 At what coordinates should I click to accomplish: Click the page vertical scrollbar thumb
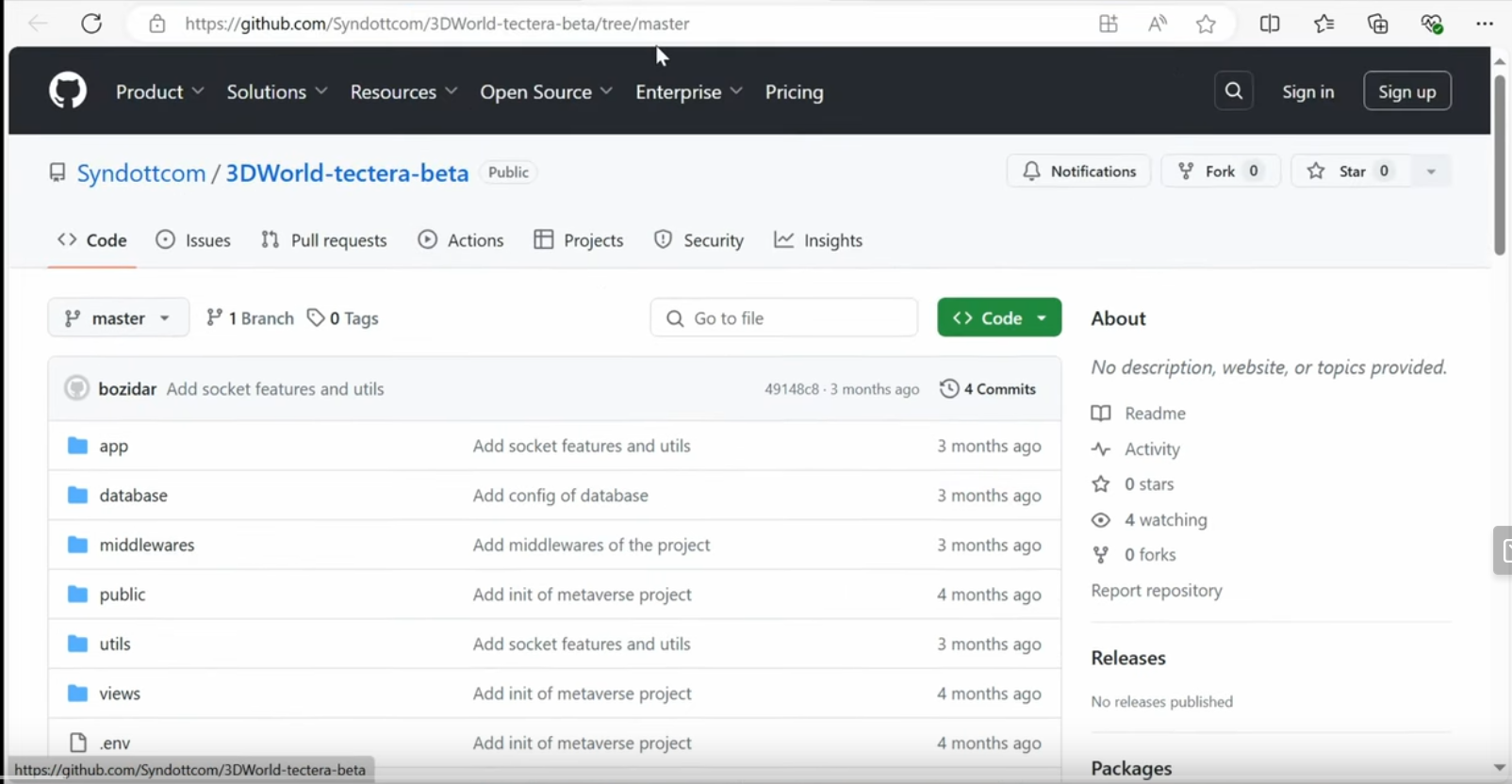click(1500, 165)
